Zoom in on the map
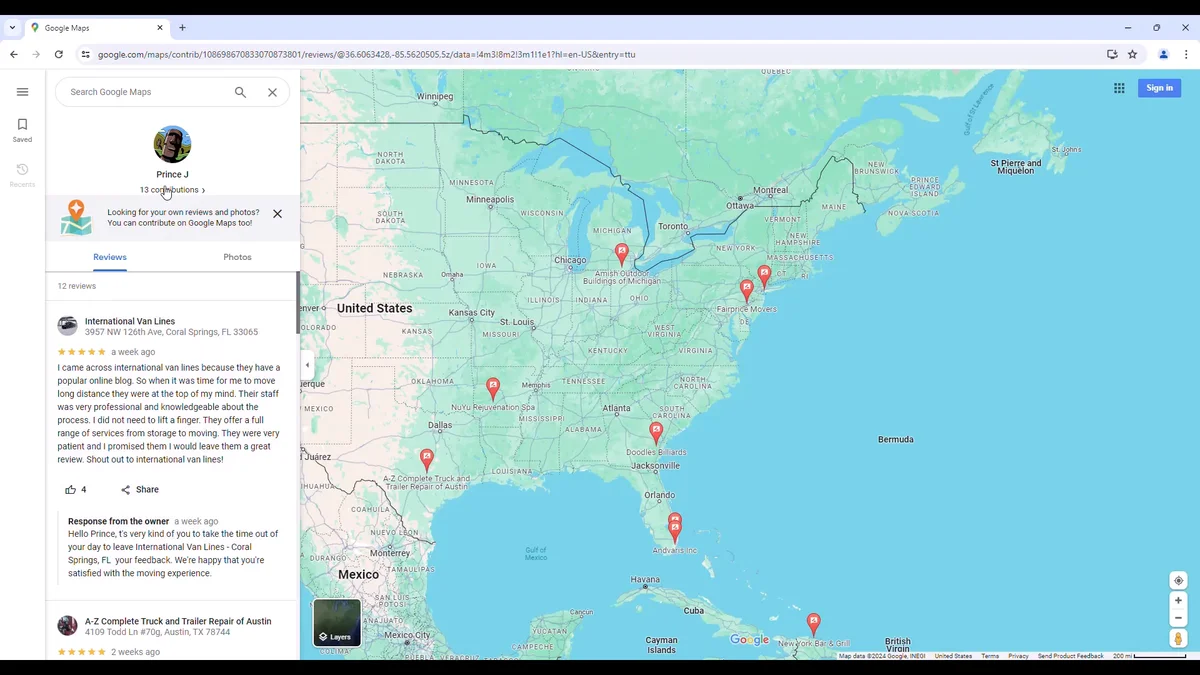 pos(1178,601)
